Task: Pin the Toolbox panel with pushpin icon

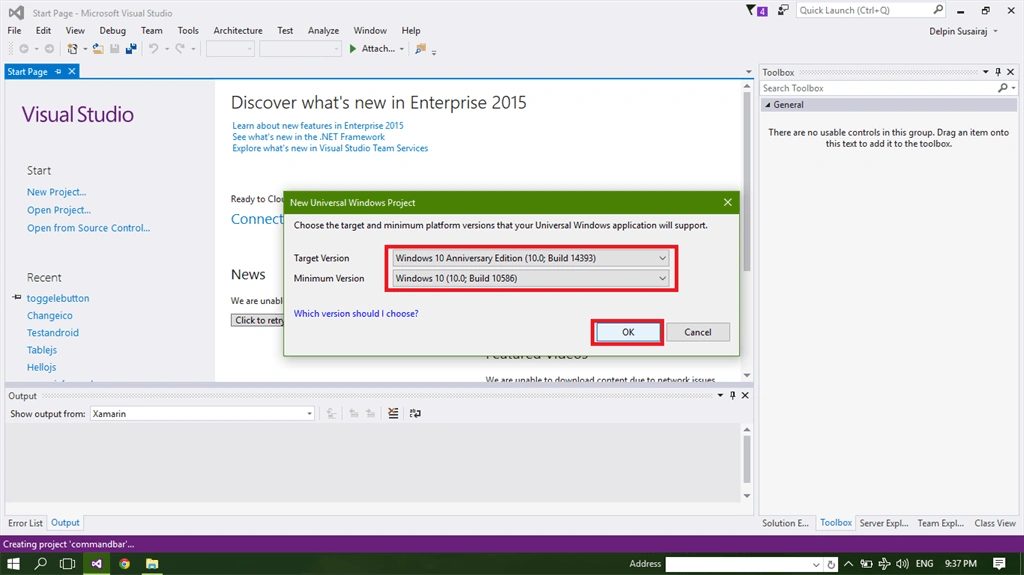Action: [x=998, y=72]
